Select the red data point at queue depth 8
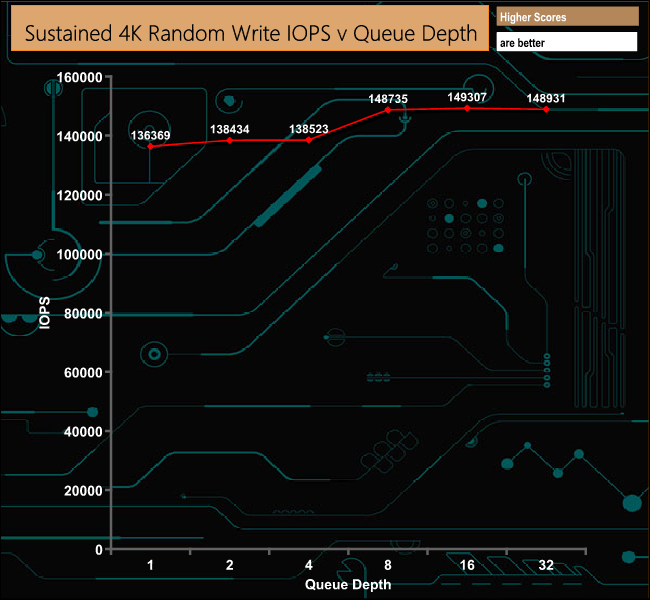650x600 pixels. click(388, 110)
